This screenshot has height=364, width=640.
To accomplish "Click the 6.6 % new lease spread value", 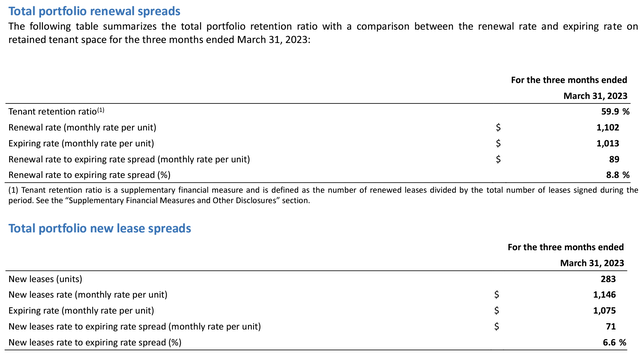I will (x=614, y=342).
